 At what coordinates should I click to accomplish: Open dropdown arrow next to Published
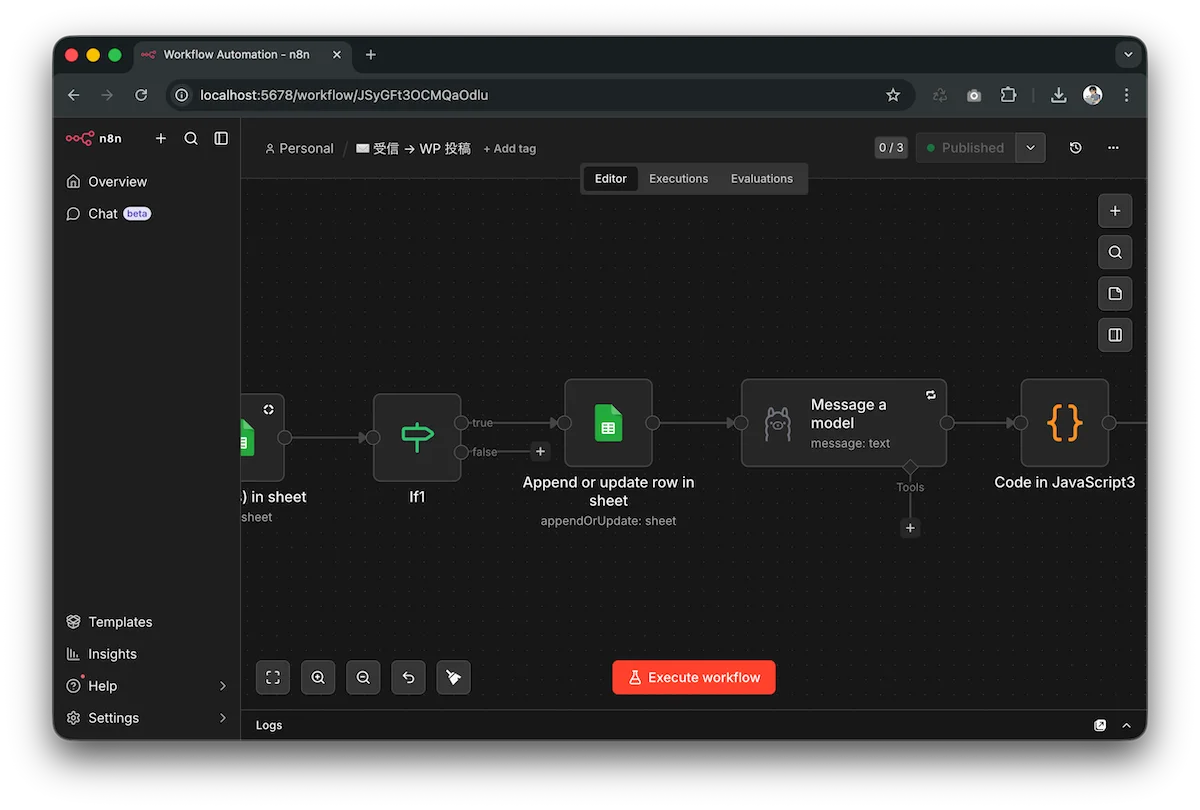point(1031,148)
